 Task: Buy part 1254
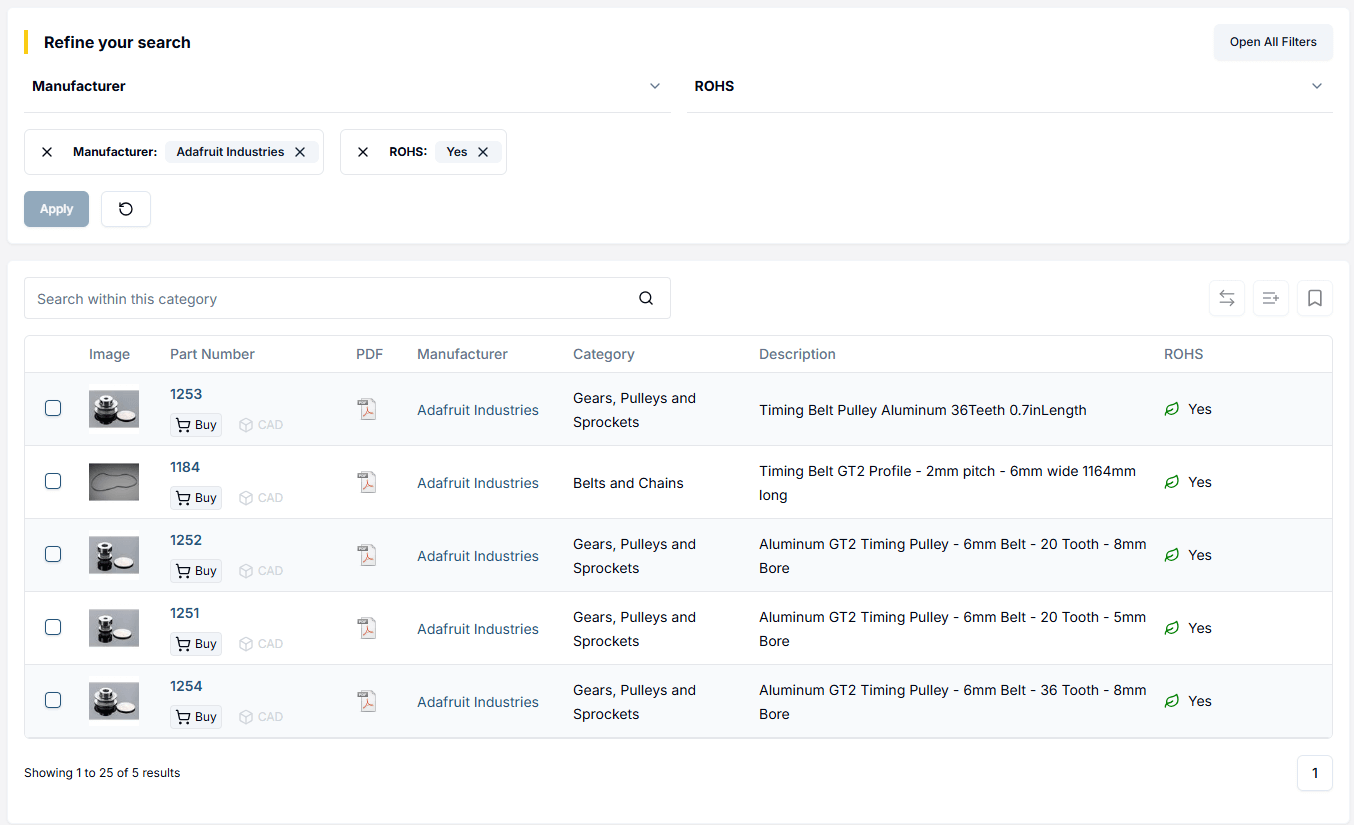(x=196, y=717)
